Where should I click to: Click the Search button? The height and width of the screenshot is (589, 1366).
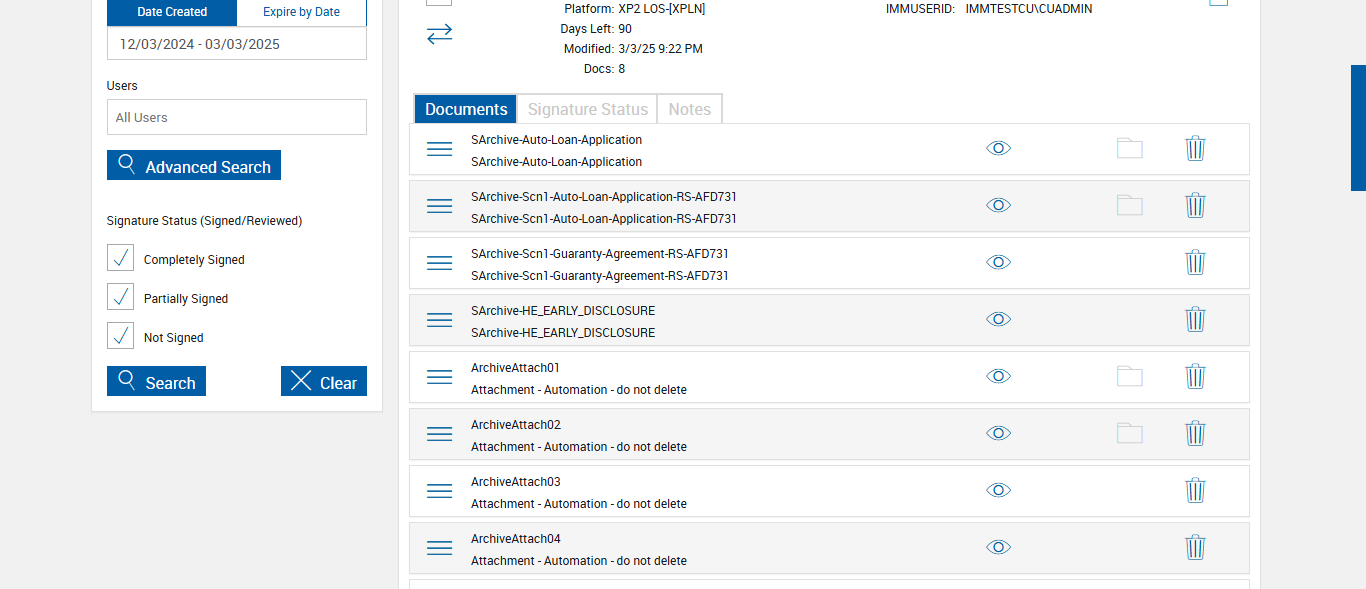click(156, 381)
